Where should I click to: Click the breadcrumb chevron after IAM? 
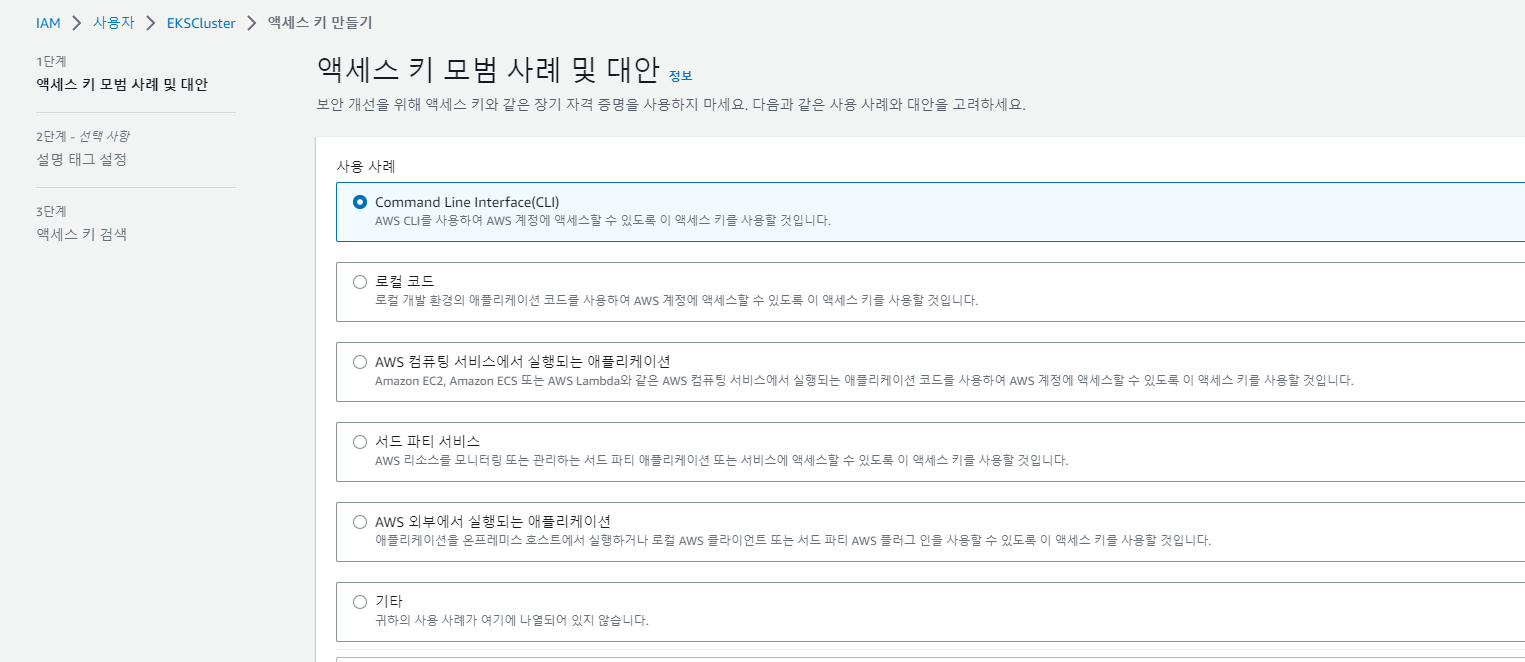tap(77, 23)
